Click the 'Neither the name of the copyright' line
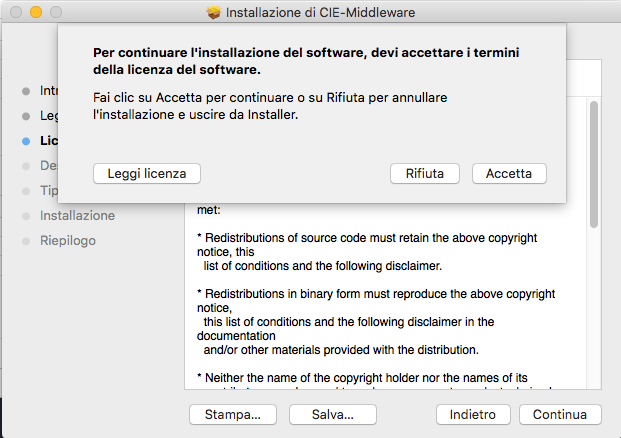The height and width of the screenshot is (438, 621). tap(362, 378)
